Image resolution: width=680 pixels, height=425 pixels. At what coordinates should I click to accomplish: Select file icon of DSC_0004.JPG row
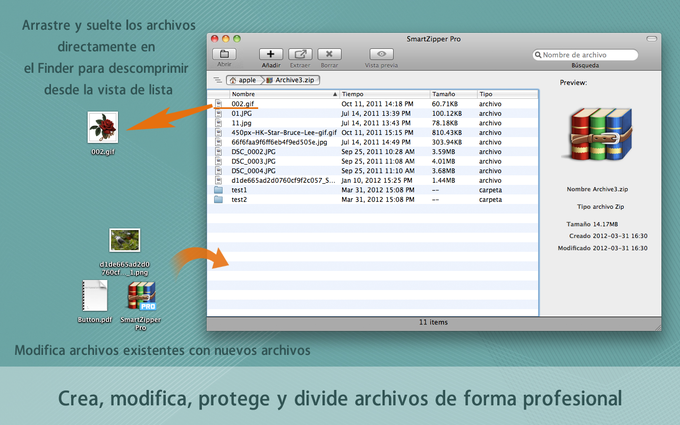[x=219, y=170]
